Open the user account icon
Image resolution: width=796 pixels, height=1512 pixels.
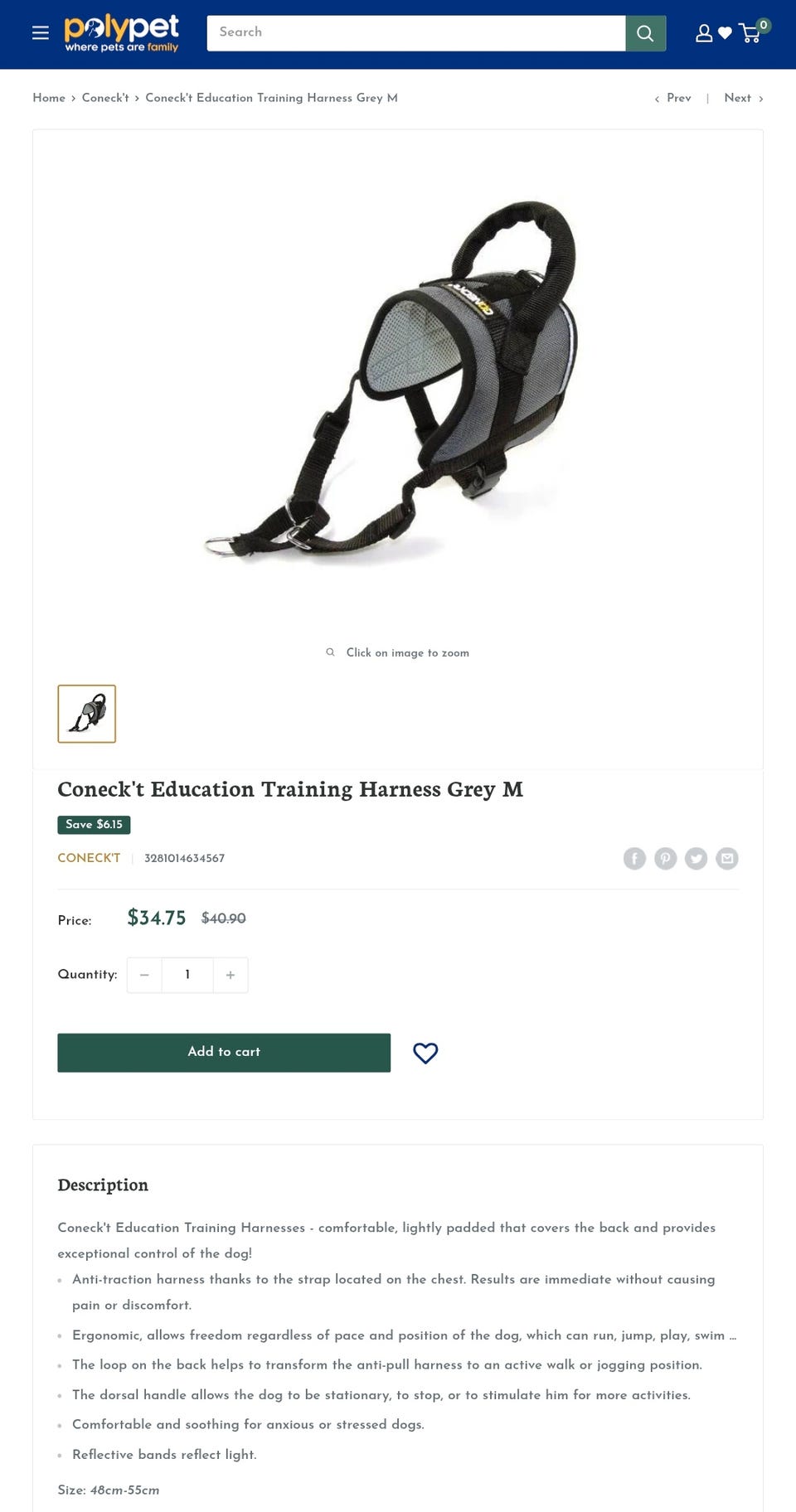pyautogui.click(x=704, y=33)
